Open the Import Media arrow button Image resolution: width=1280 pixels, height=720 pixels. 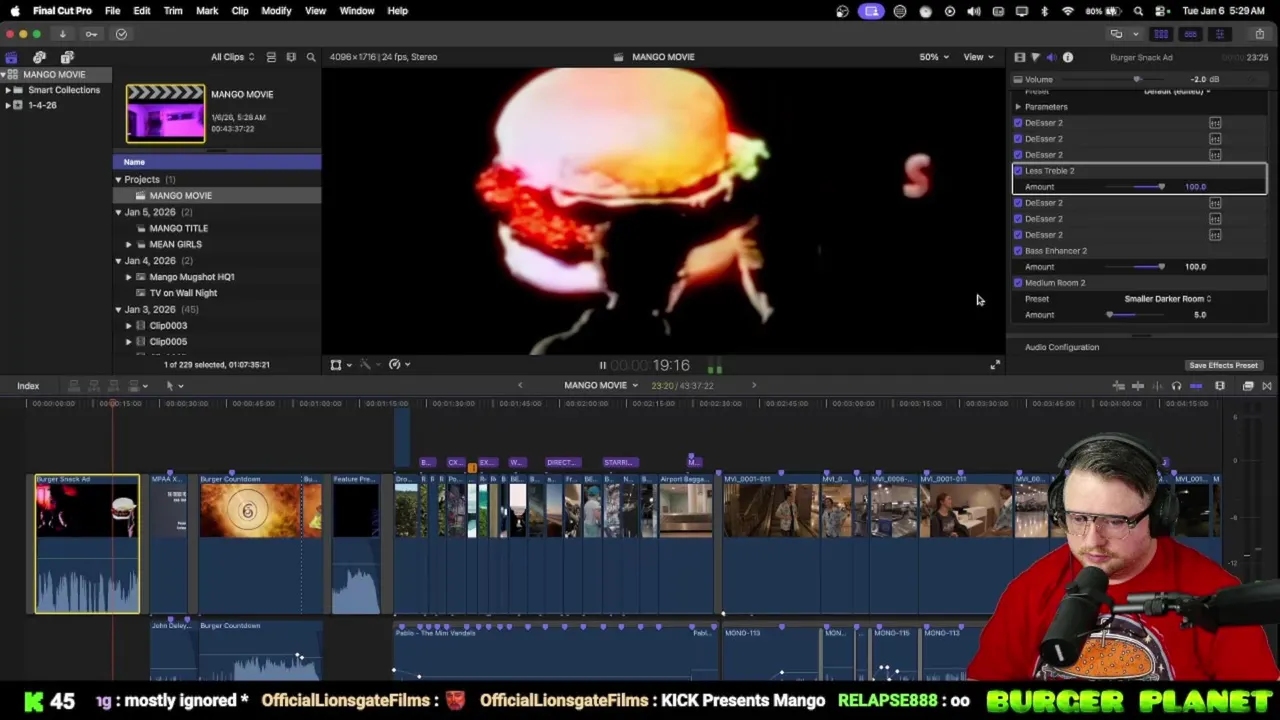(x=62, y=34)
